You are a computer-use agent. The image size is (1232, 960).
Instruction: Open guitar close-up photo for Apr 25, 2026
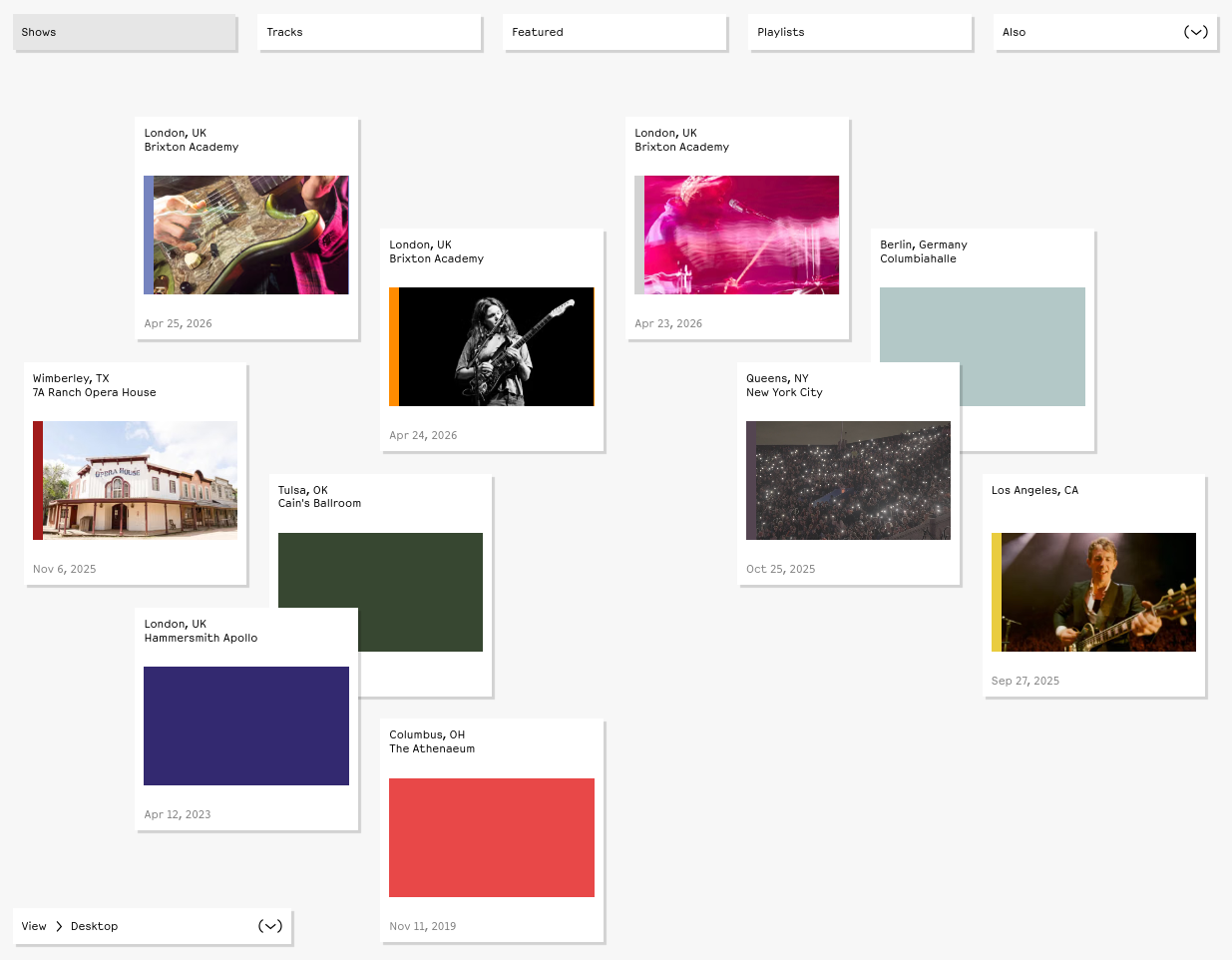(246, 235)
